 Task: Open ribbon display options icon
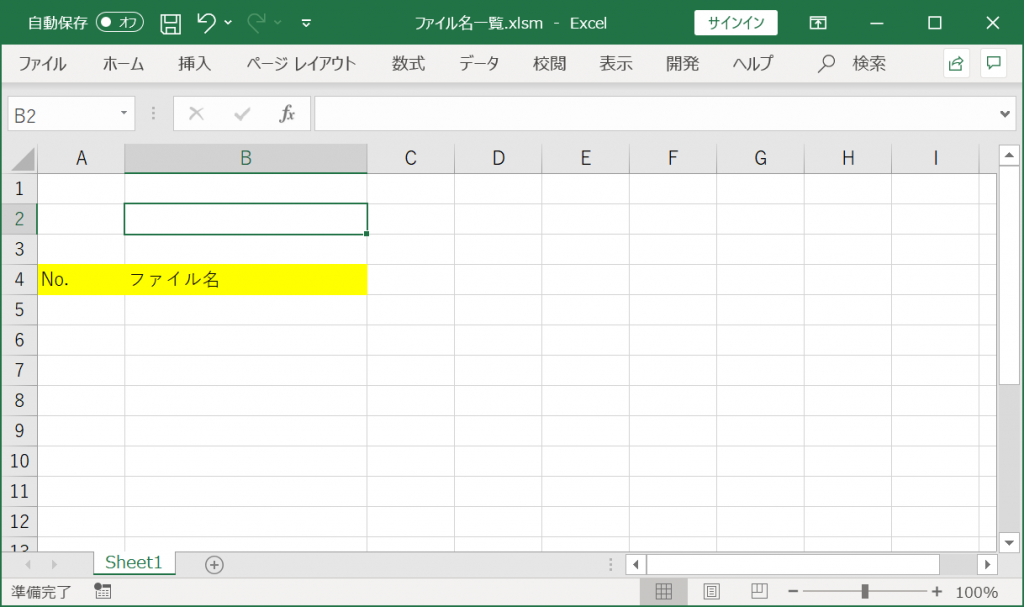point(818,23)
